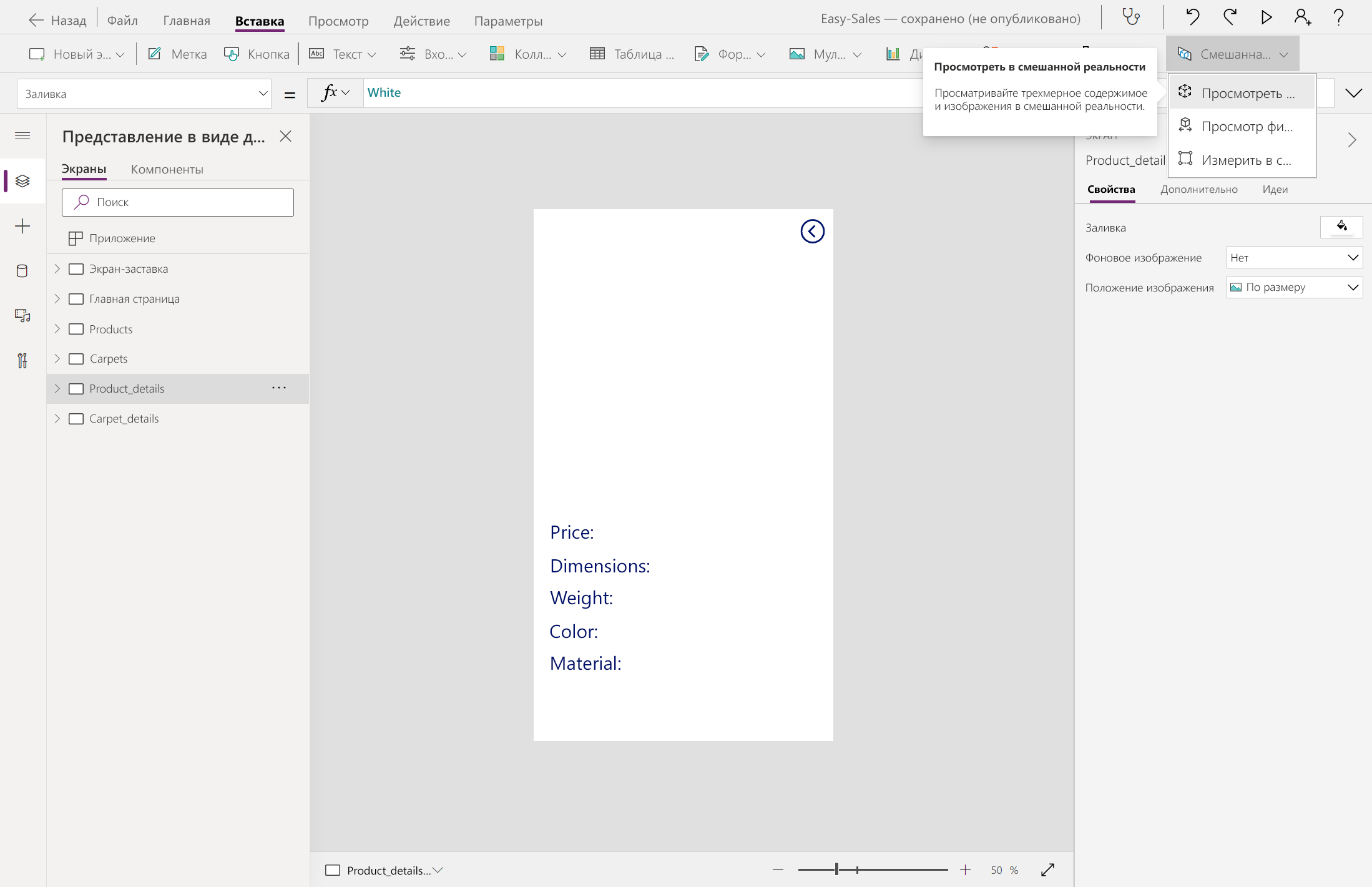Image resolution: width=1372 pixels, height=887 pixels.
Task: Click the fit-to-window expand icon
Action: pyautogui.click(x=1047, y=870)
